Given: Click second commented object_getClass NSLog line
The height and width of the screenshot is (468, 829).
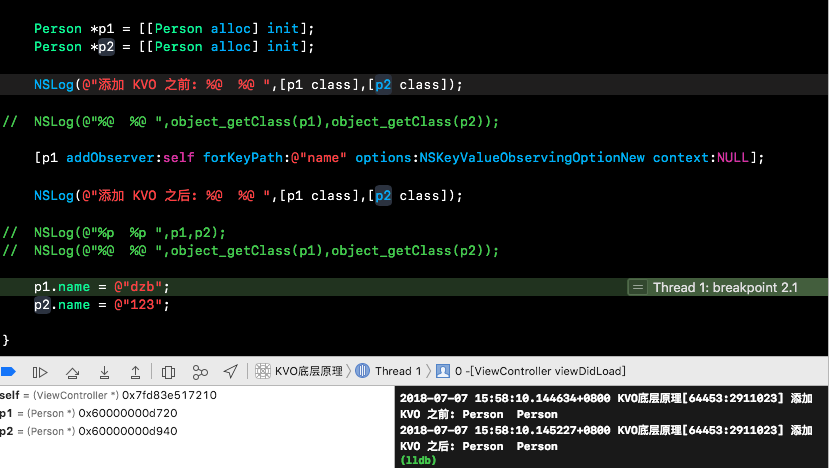Looking at the screenshot, I should [251, 251].
